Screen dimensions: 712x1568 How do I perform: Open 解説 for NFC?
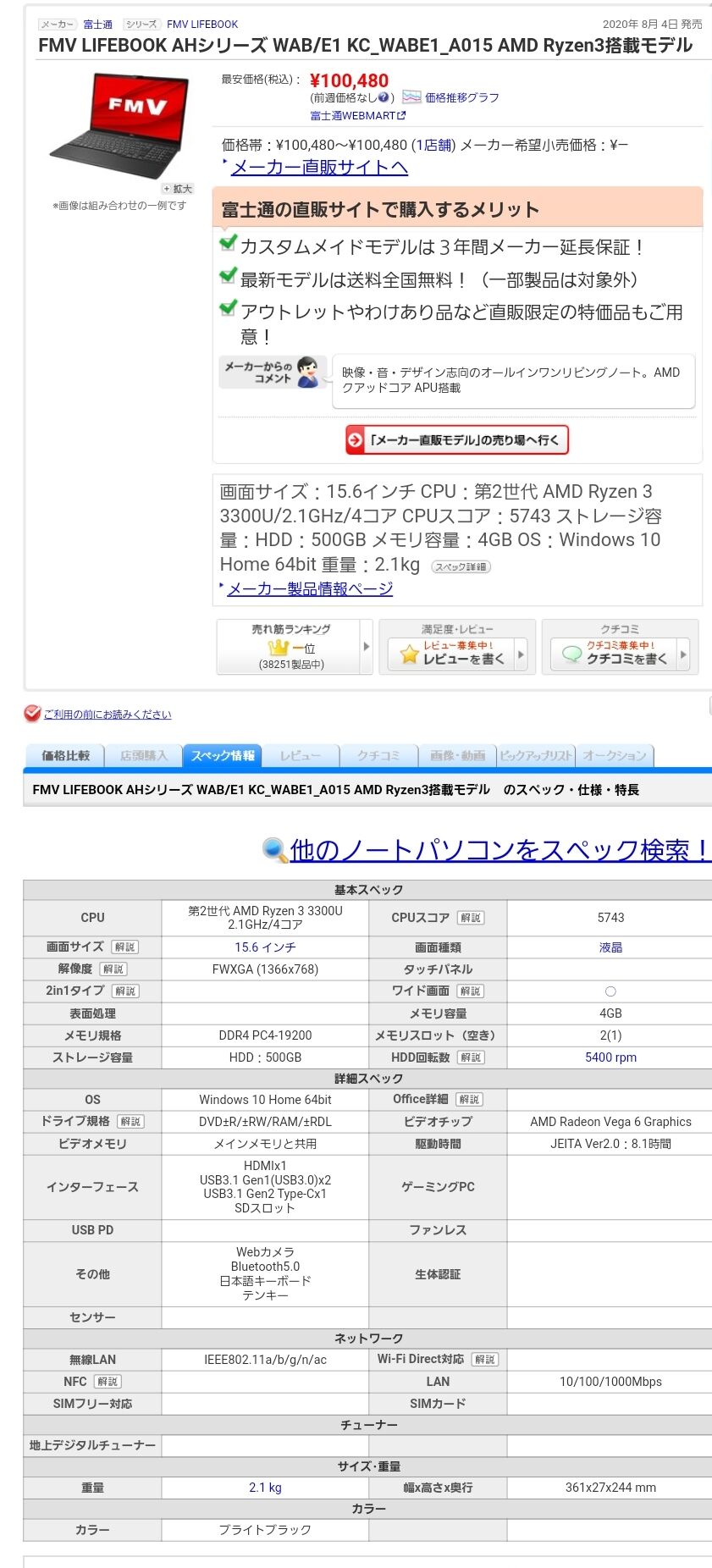pos(108,1382)
